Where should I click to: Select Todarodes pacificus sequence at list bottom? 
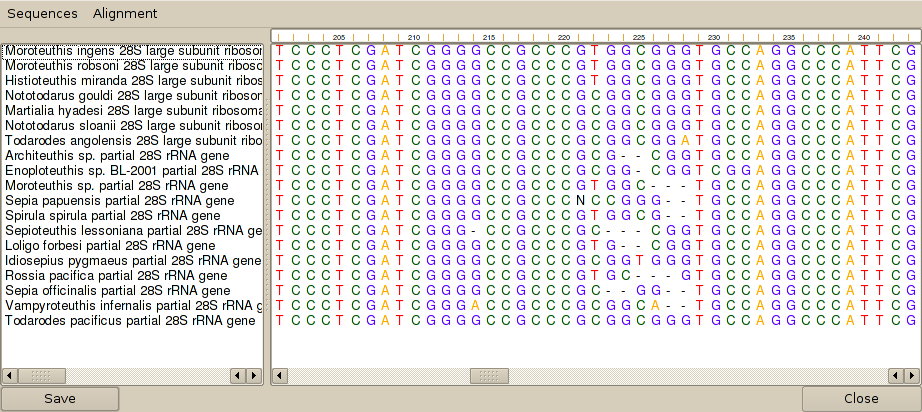click(130, 320)
